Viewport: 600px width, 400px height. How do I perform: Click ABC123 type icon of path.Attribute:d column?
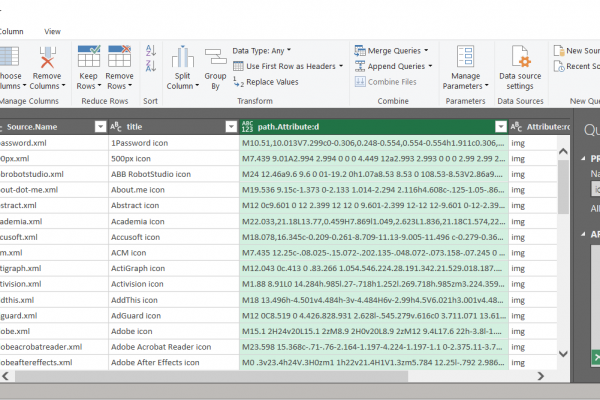(x=247, y=127)
